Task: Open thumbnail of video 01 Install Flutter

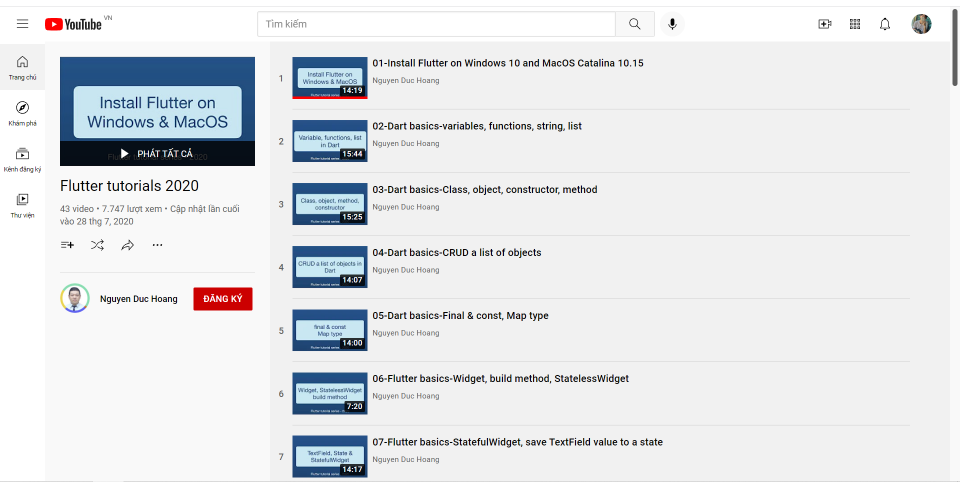Action: click(x=330, y=78)
